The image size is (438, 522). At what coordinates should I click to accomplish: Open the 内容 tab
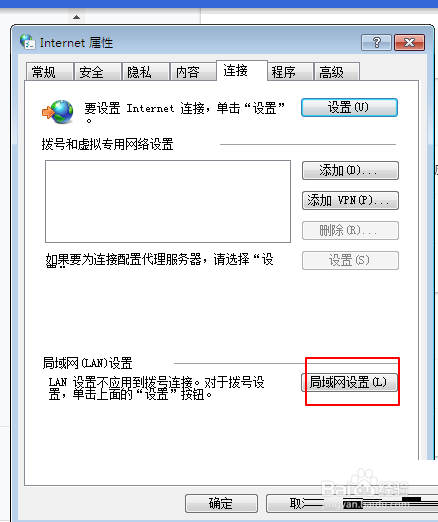click(x=193, y=72)
